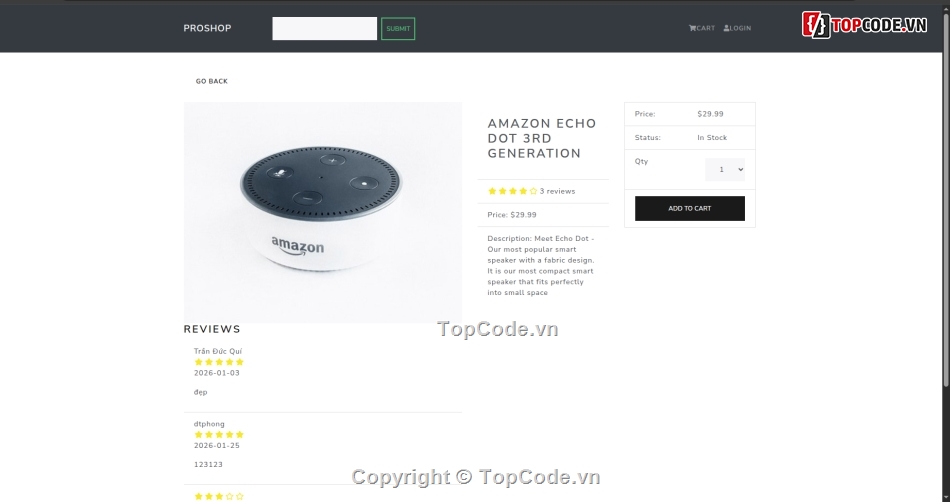Open the CART menu item
950x502 pixels.
coord(702,28)
